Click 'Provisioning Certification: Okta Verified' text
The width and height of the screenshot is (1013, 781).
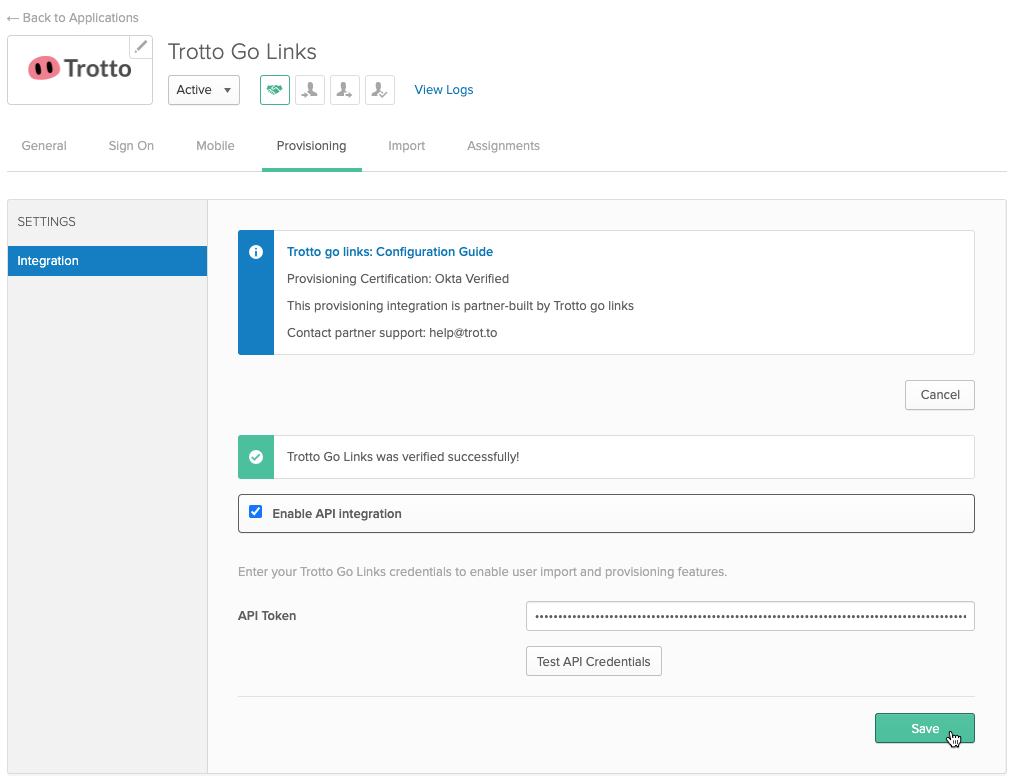point(398,279)
